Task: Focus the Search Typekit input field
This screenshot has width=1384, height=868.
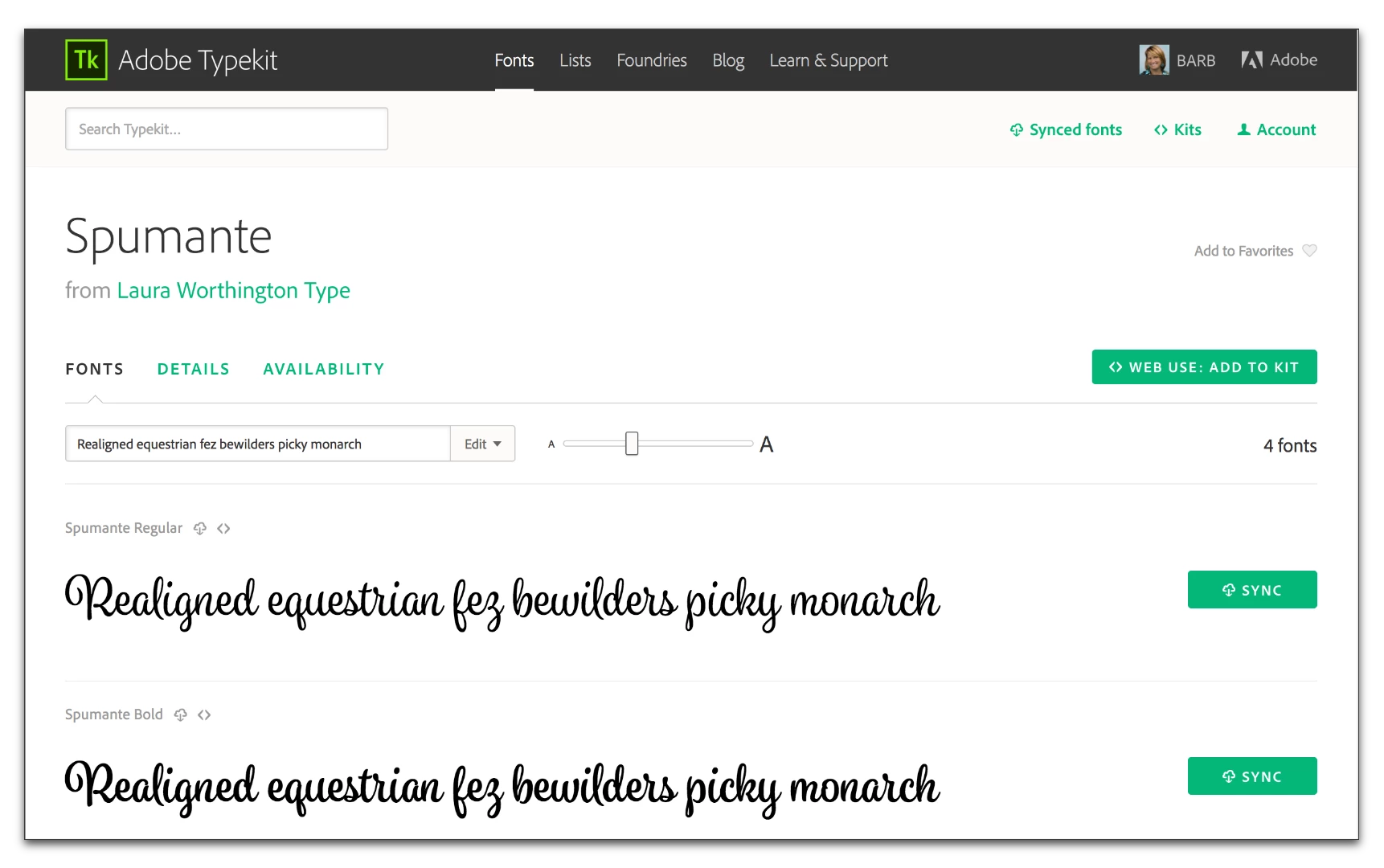Action: click(x=227, y=129)
